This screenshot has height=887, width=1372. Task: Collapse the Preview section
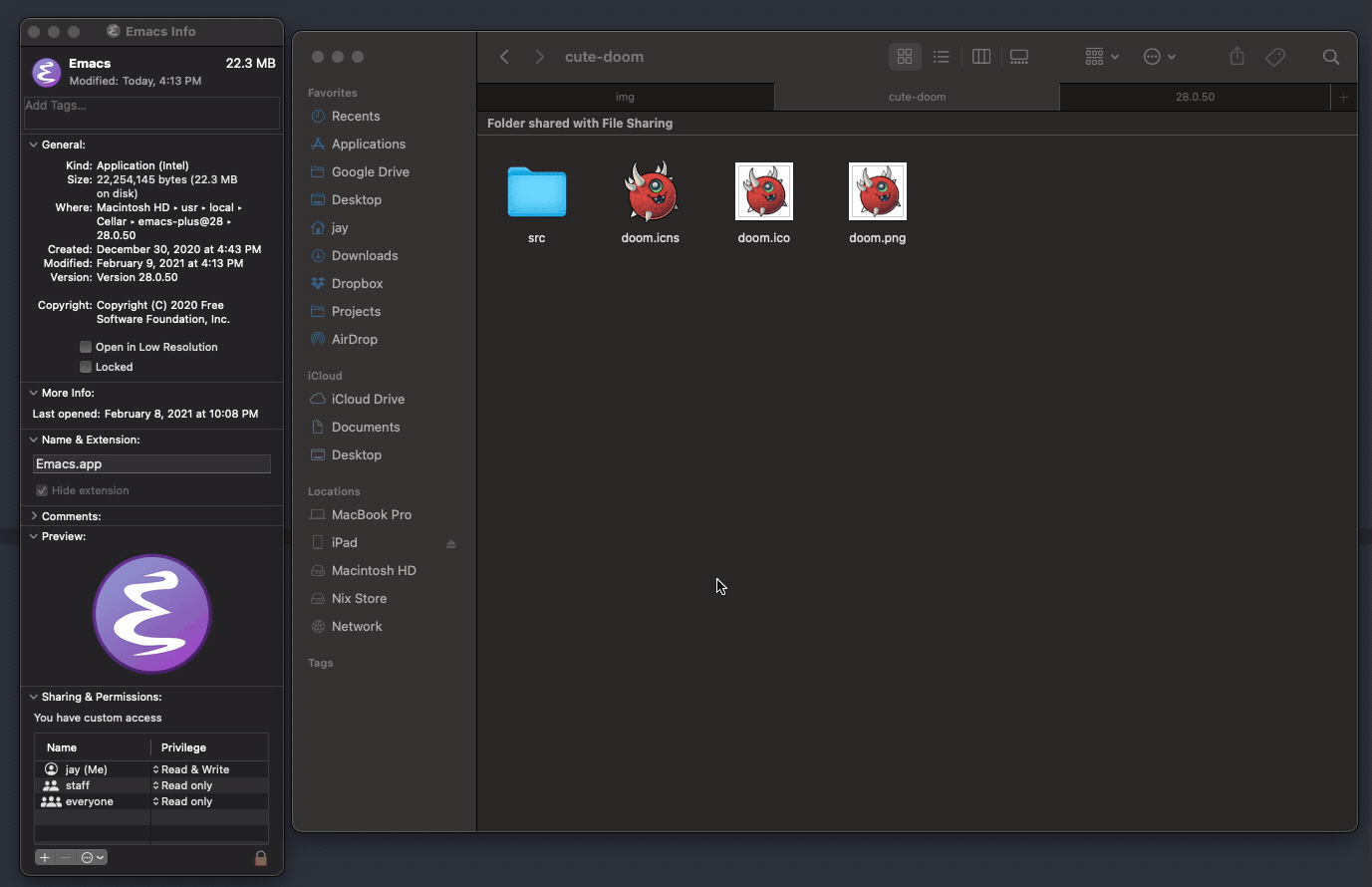tap(34, 536)
